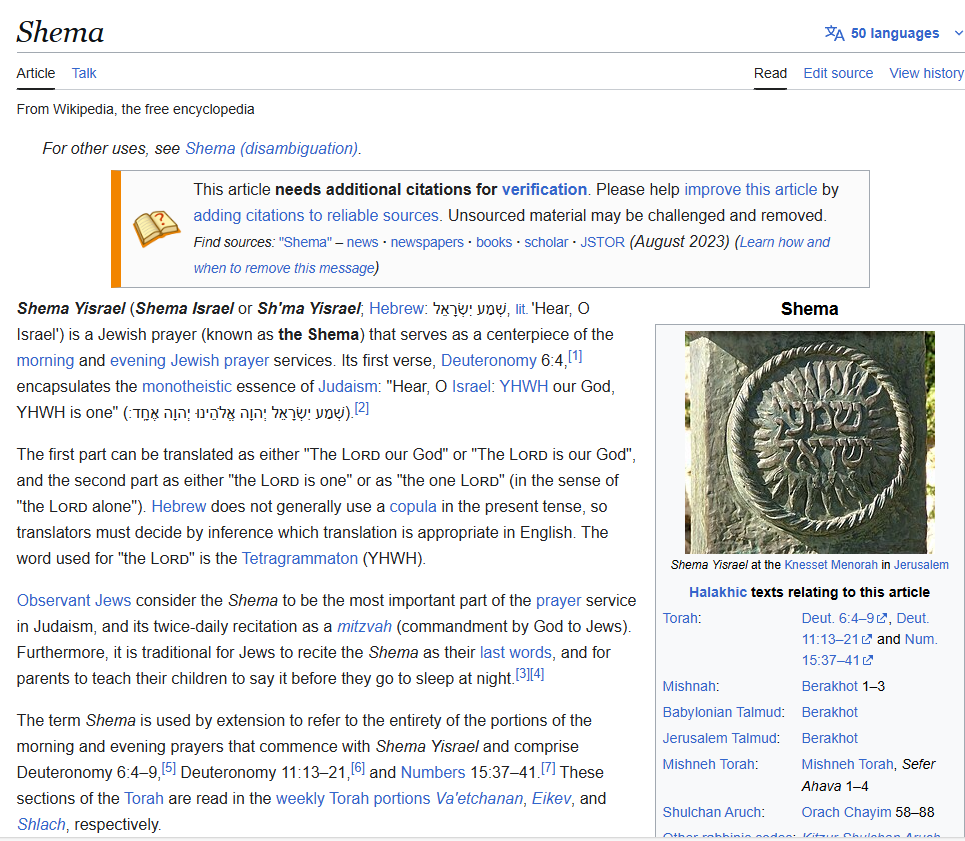Open Orach Chayim link in infobox
Screen dimensions: 965x841
(x=843, y=812)
